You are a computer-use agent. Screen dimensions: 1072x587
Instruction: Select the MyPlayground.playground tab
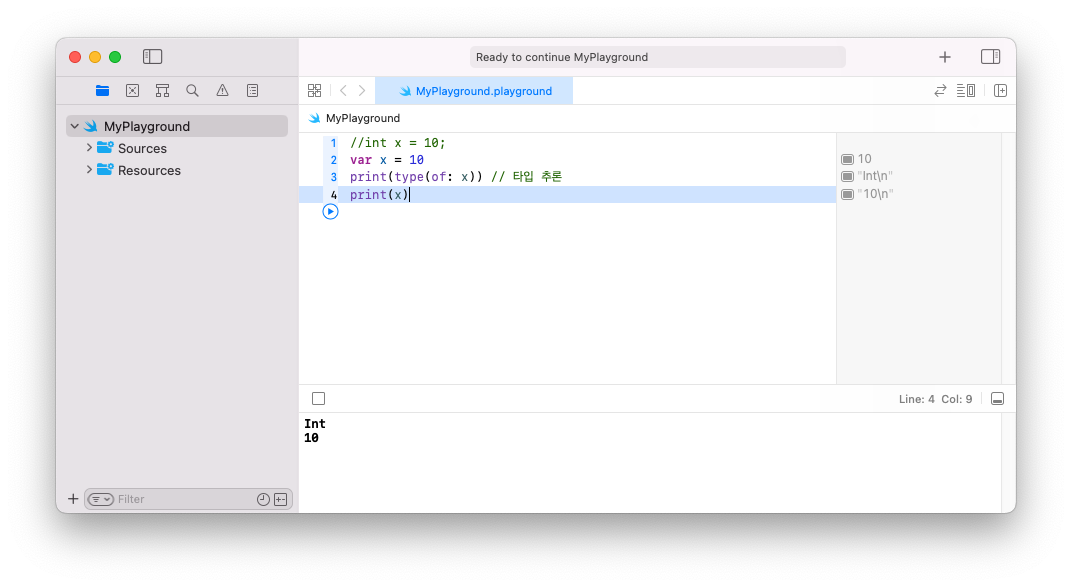point(475,91)
